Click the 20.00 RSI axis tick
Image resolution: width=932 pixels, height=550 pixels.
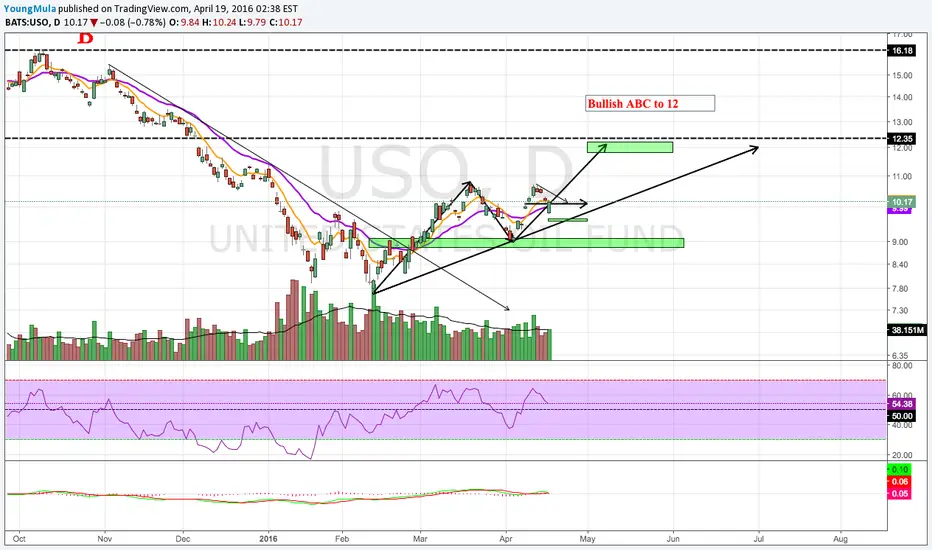point(902,455)
